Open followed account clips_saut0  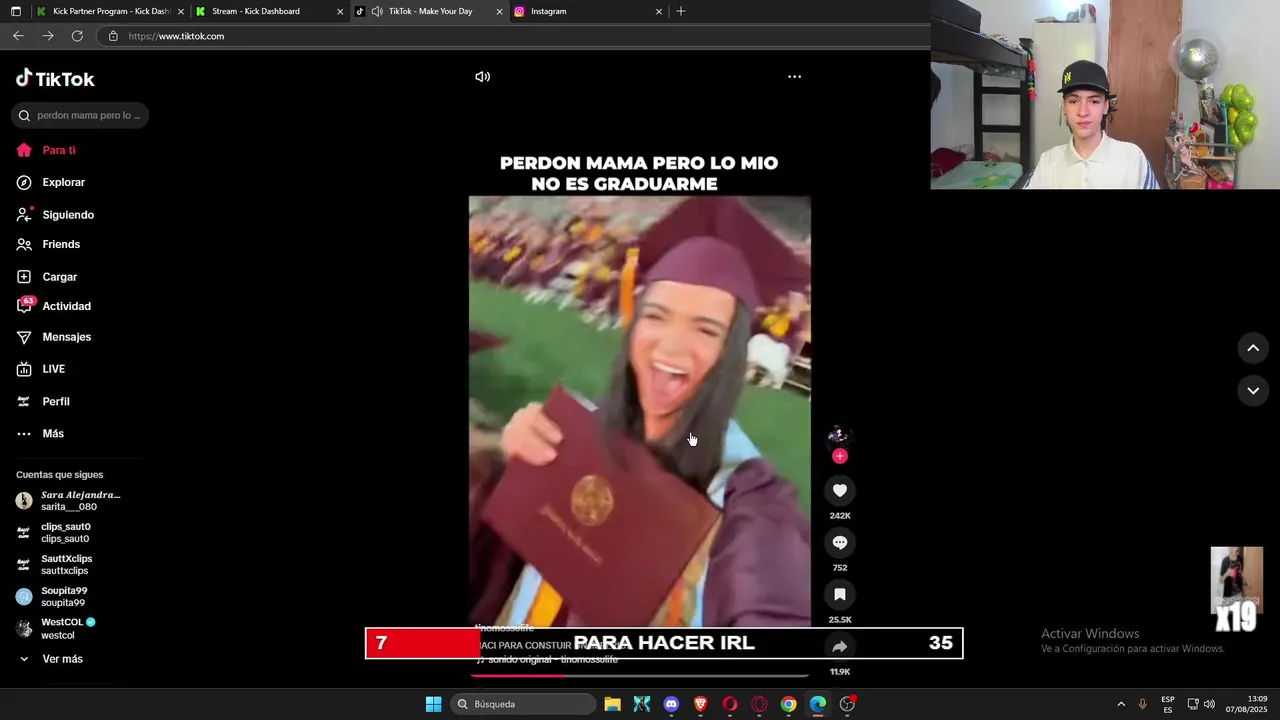(54, 533)
